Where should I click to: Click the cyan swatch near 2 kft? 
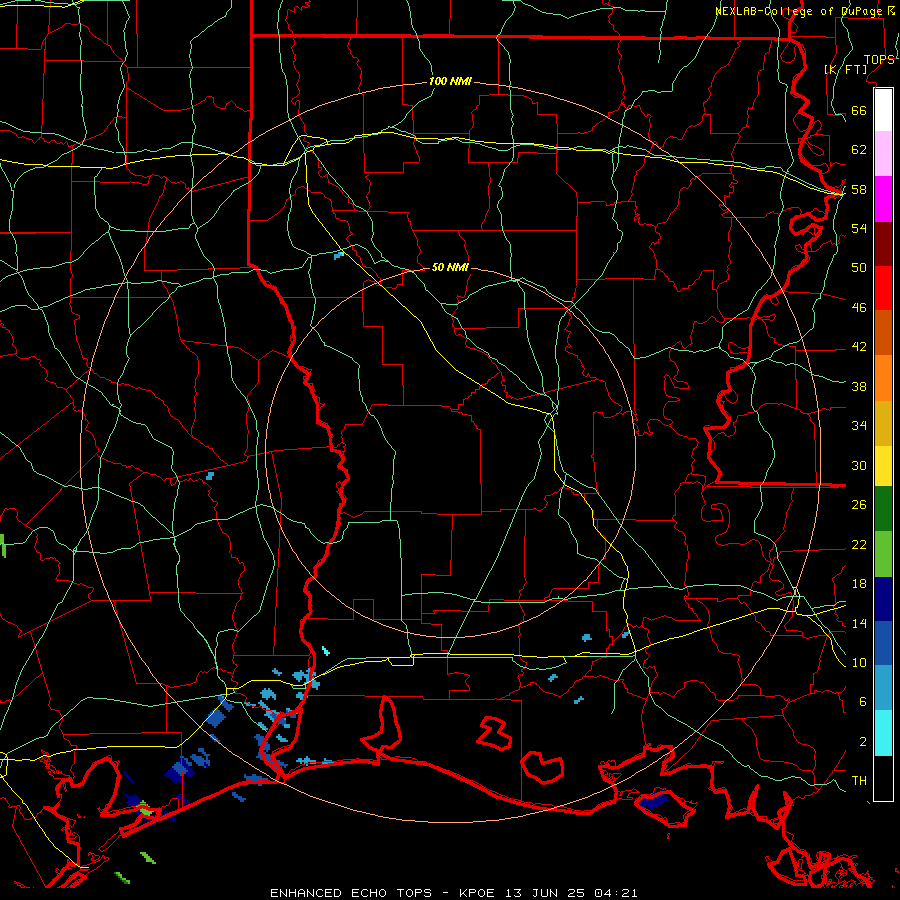point(883,733)
